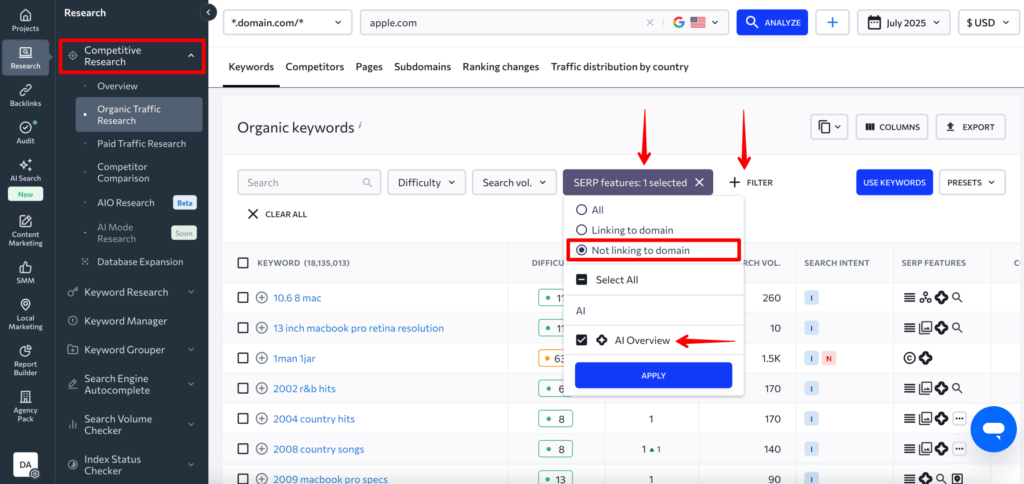Open the Difficulty filter dropdown
Viewport: 1024px width, 484px height.
pos(426,182)
